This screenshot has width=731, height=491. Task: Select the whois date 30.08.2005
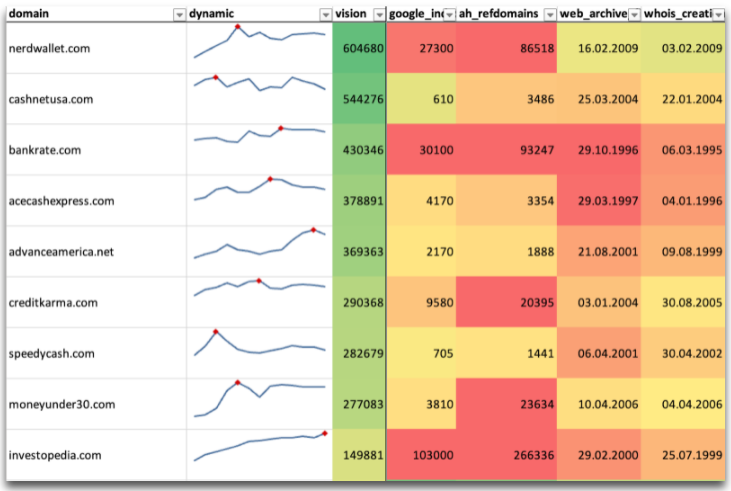click(683, 302)
